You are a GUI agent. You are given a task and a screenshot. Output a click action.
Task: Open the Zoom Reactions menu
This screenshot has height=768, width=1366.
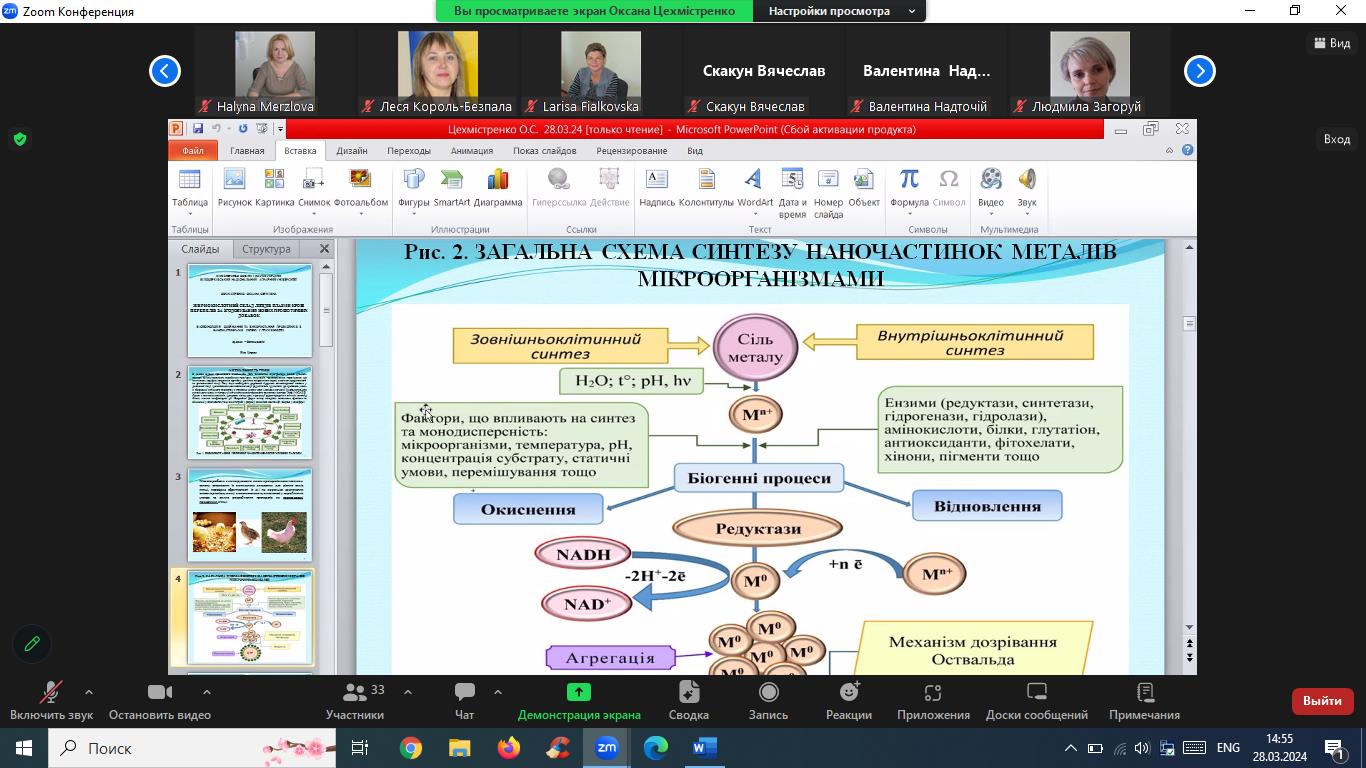point(849,700)
